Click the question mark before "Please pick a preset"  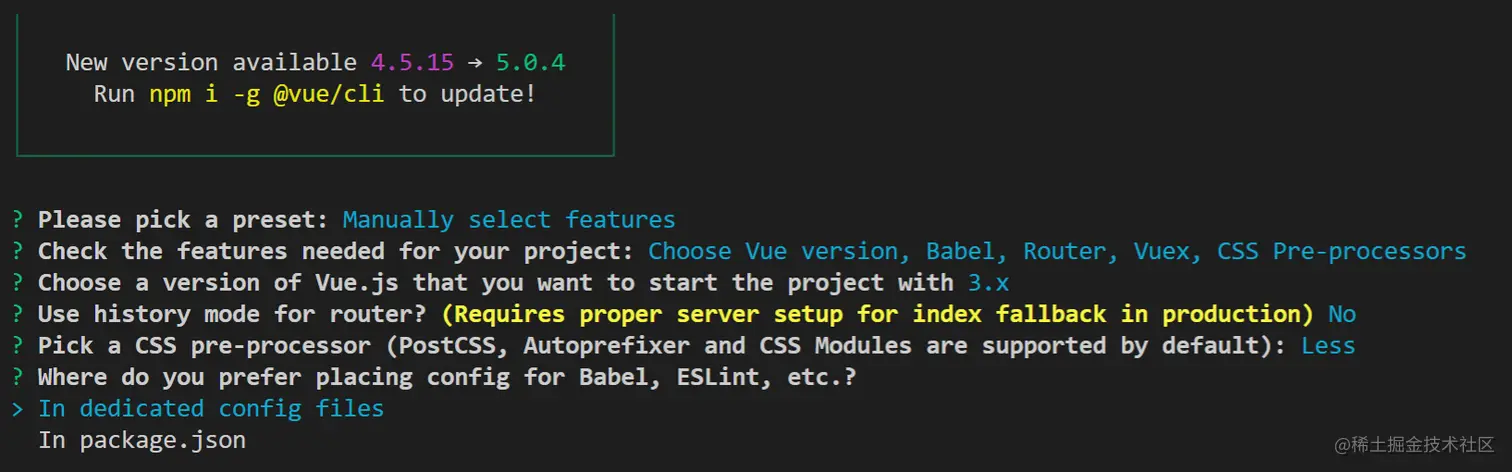(18, 220)
